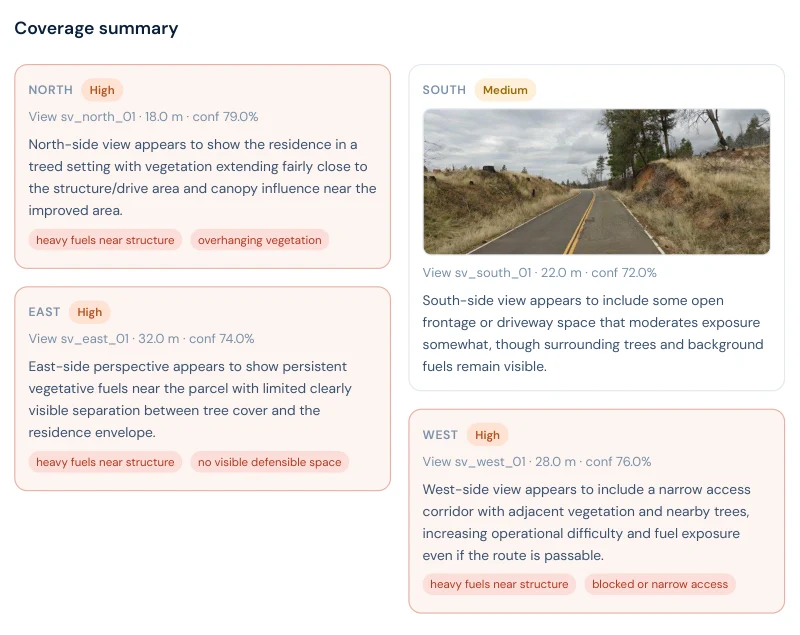The width and height of the screenshot is (800, 635).
Task: Select the SOUTH card label
Action: [x=444, y=90]
